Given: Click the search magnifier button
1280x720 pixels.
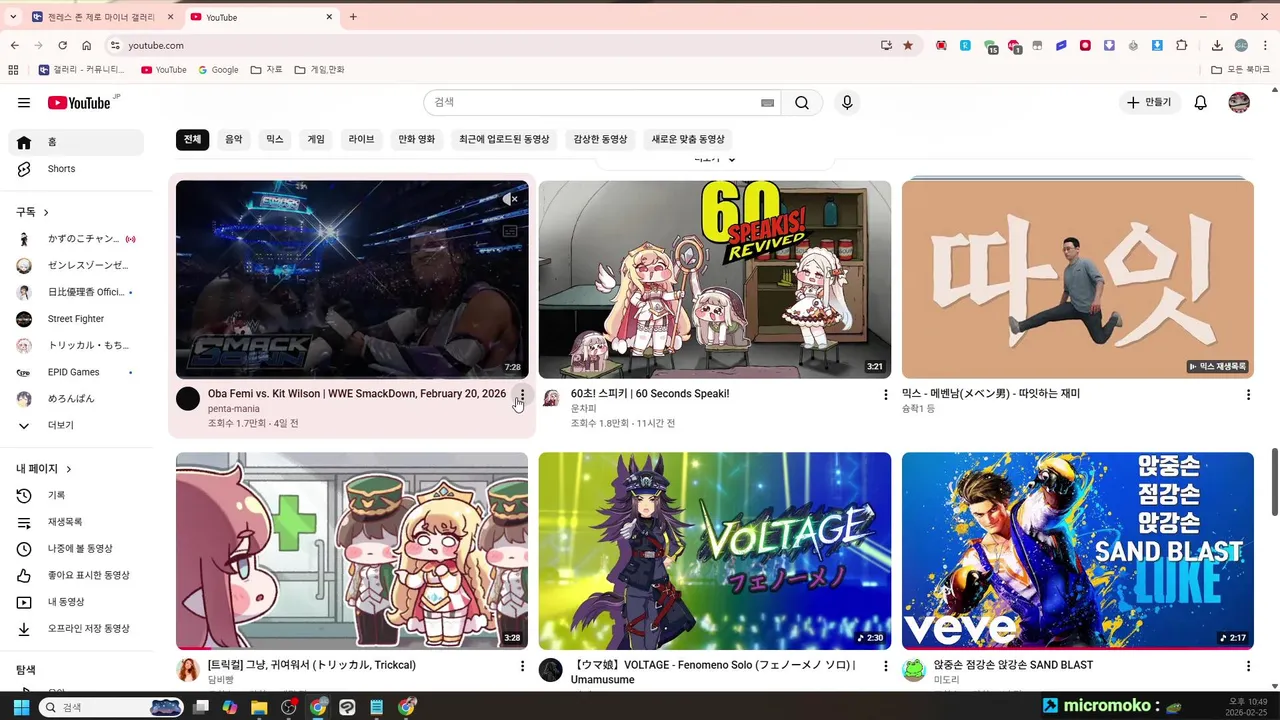Looking at the screenshot, I should pyautogui.click(x=802, y=103).
